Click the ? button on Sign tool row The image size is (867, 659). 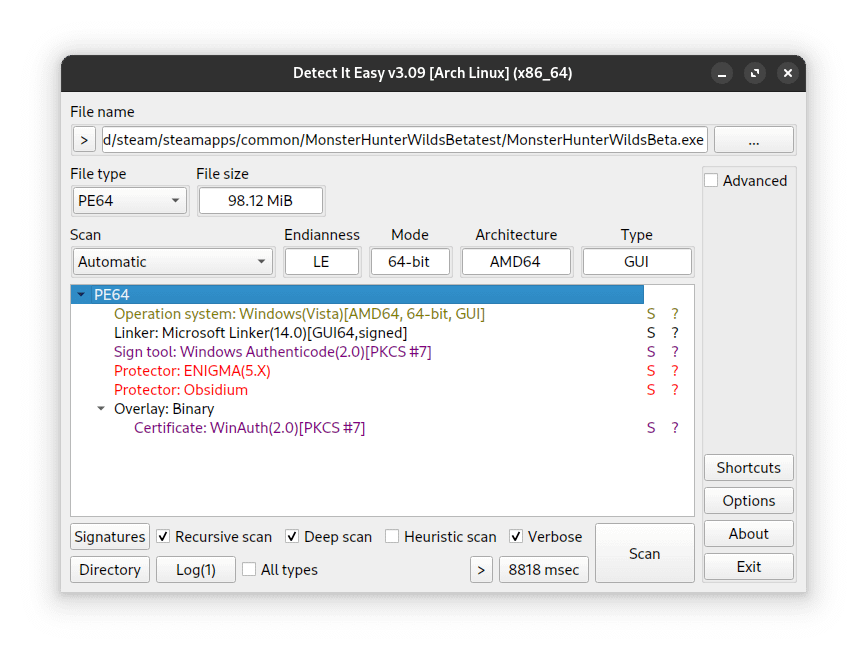(675, 352)
